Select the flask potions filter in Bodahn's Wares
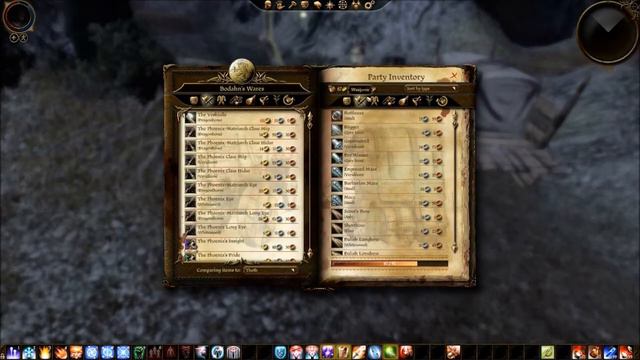This screenshot has height=360, width=640. (250, 100)
